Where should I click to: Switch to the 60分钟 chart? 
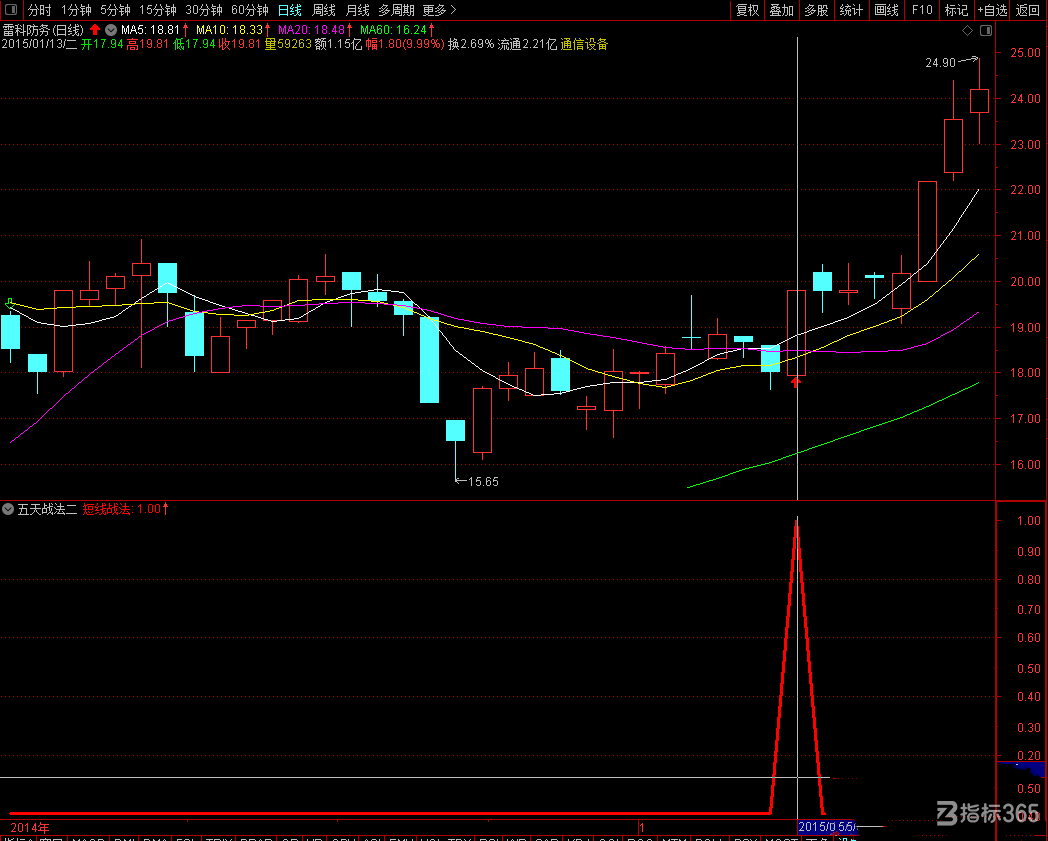point(250,10)
